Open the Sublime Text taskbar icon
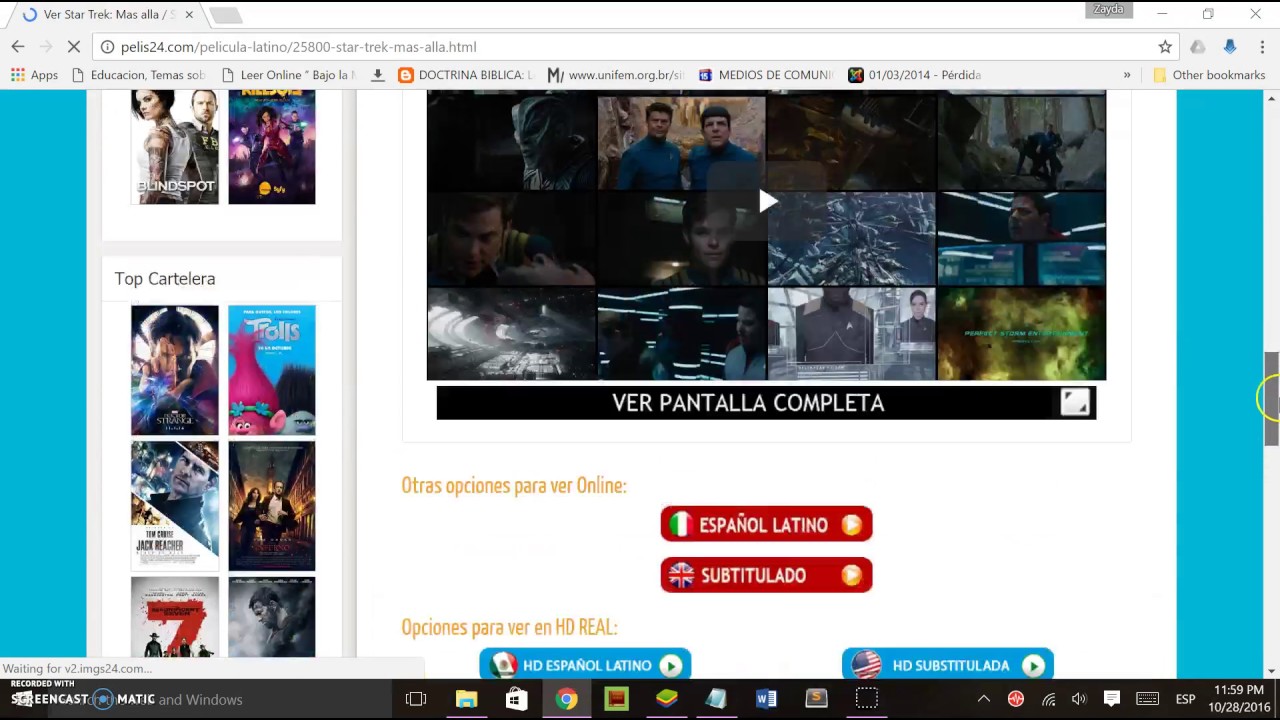The image size is (1280, 720). click(x=816, y=699)
